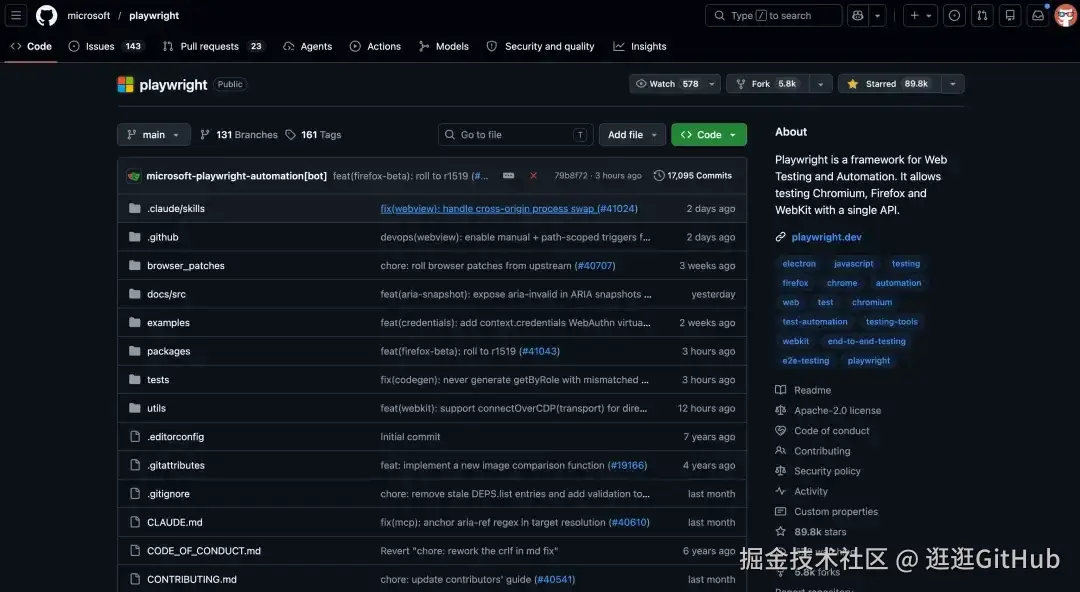1080x592 pixels.
Task: Click the failed checks red X icon
Action: [x=533, y=176]
